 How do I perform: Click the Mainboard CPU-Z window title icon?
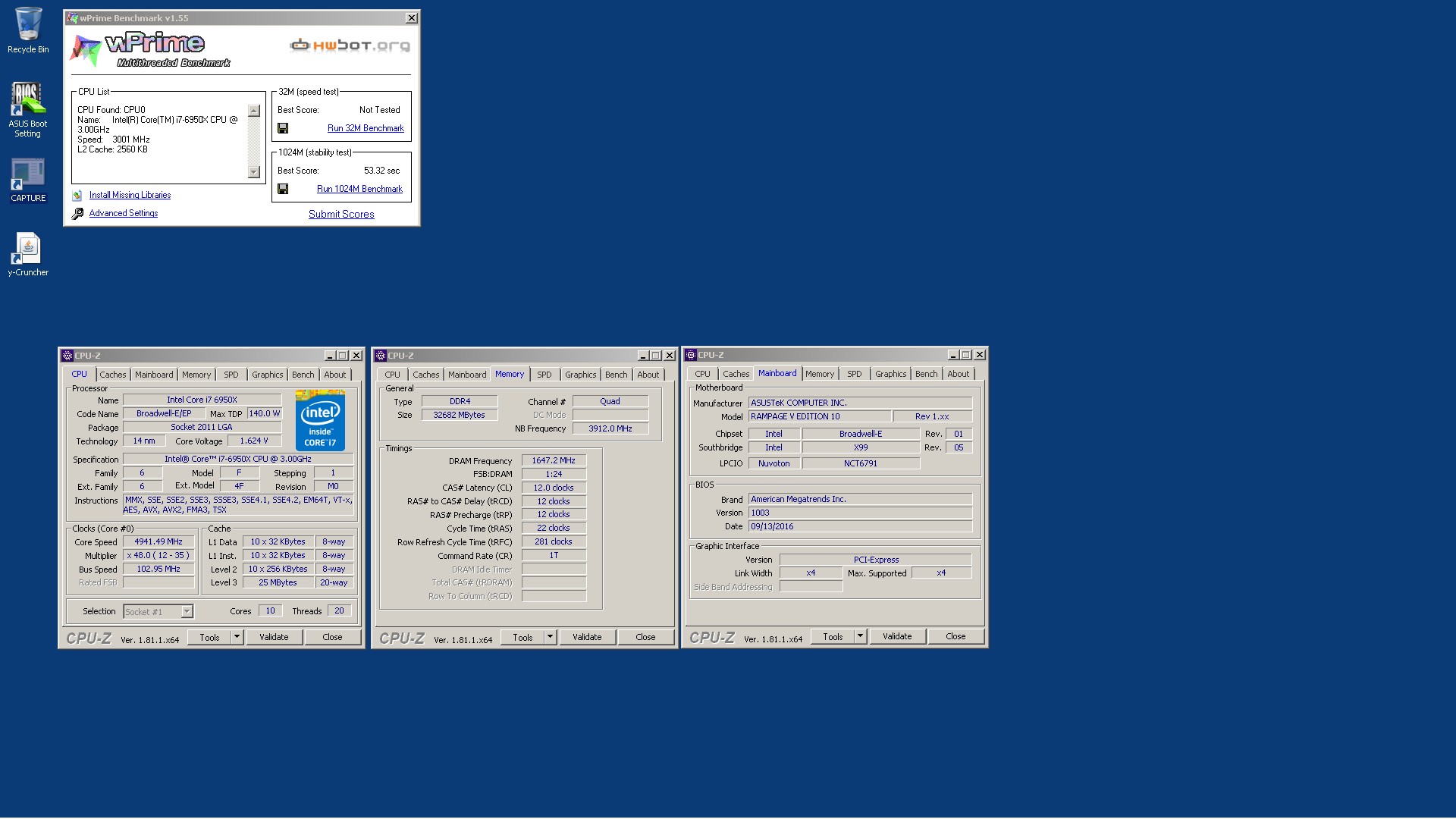tap(691, 355)
